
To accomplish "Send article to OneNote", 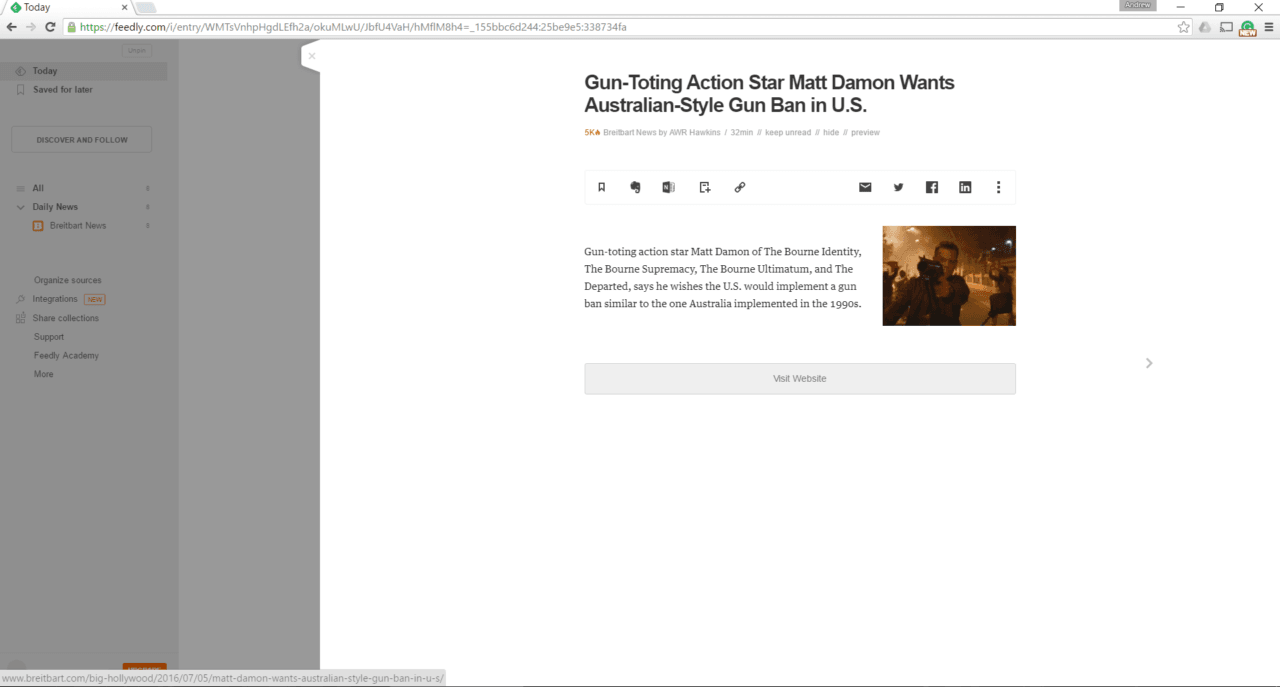I will coord(668,187).
